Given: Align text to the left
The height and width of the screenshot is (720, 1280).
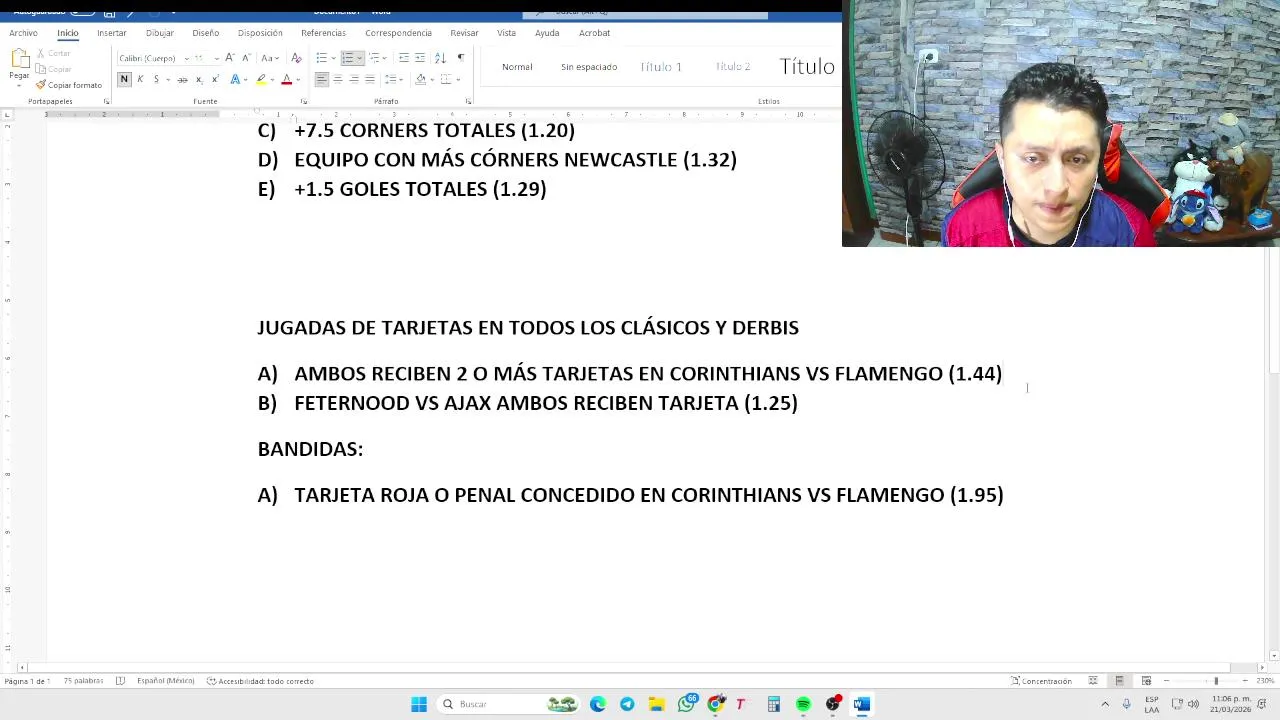Looking at the screenshot, I should tap(321, 79).
